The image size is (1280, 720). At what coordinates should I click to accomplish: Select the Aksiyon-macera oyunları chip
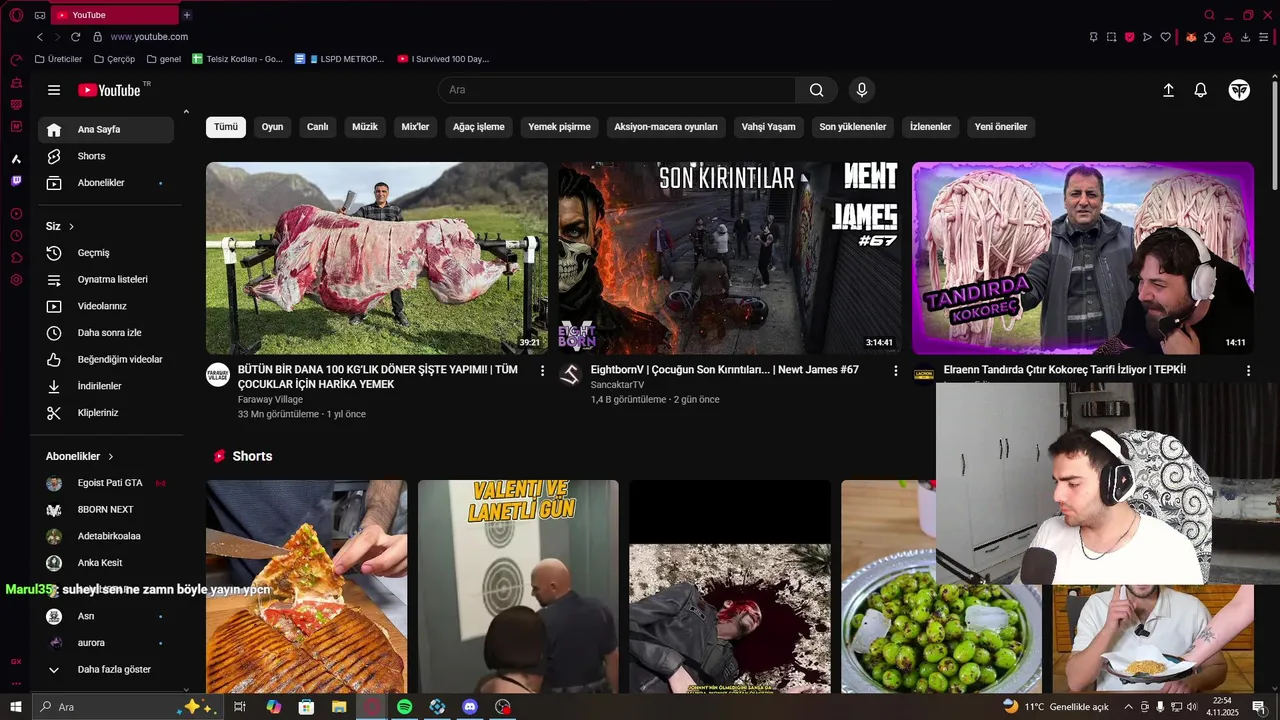[666, 127]
